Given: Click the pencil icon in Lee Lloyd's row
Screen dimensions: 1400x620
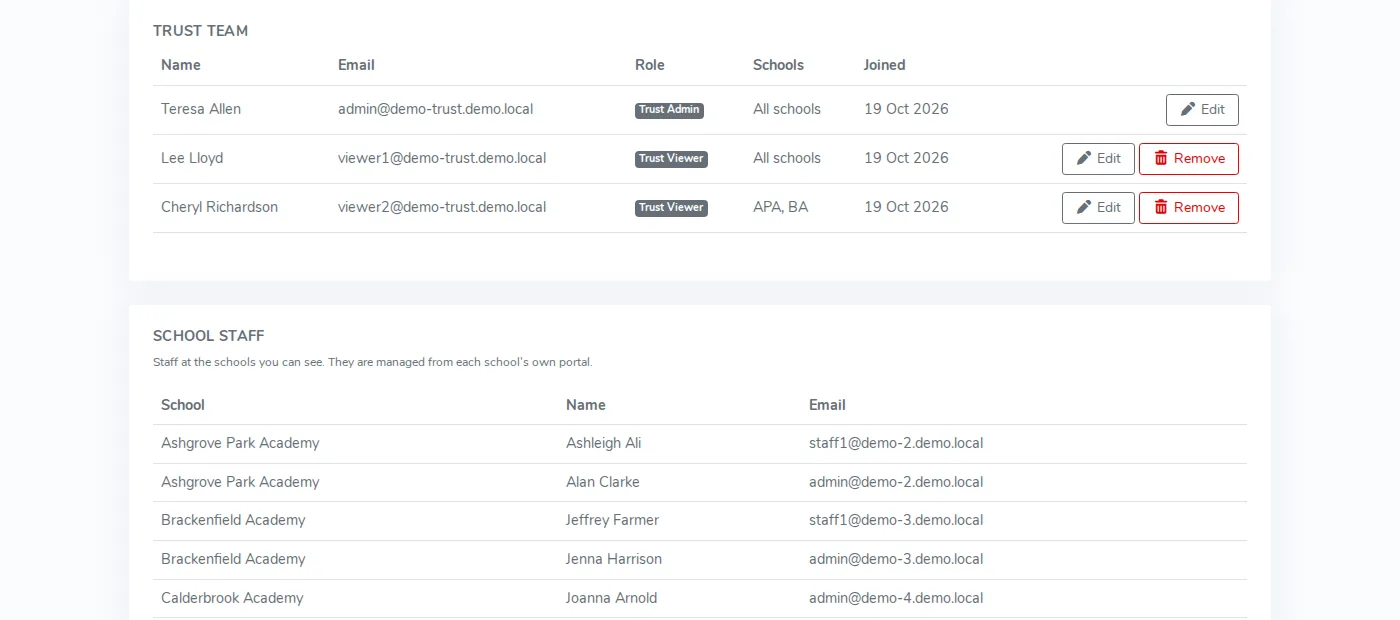Looking at the screenshot, I should coord(1084,159).
